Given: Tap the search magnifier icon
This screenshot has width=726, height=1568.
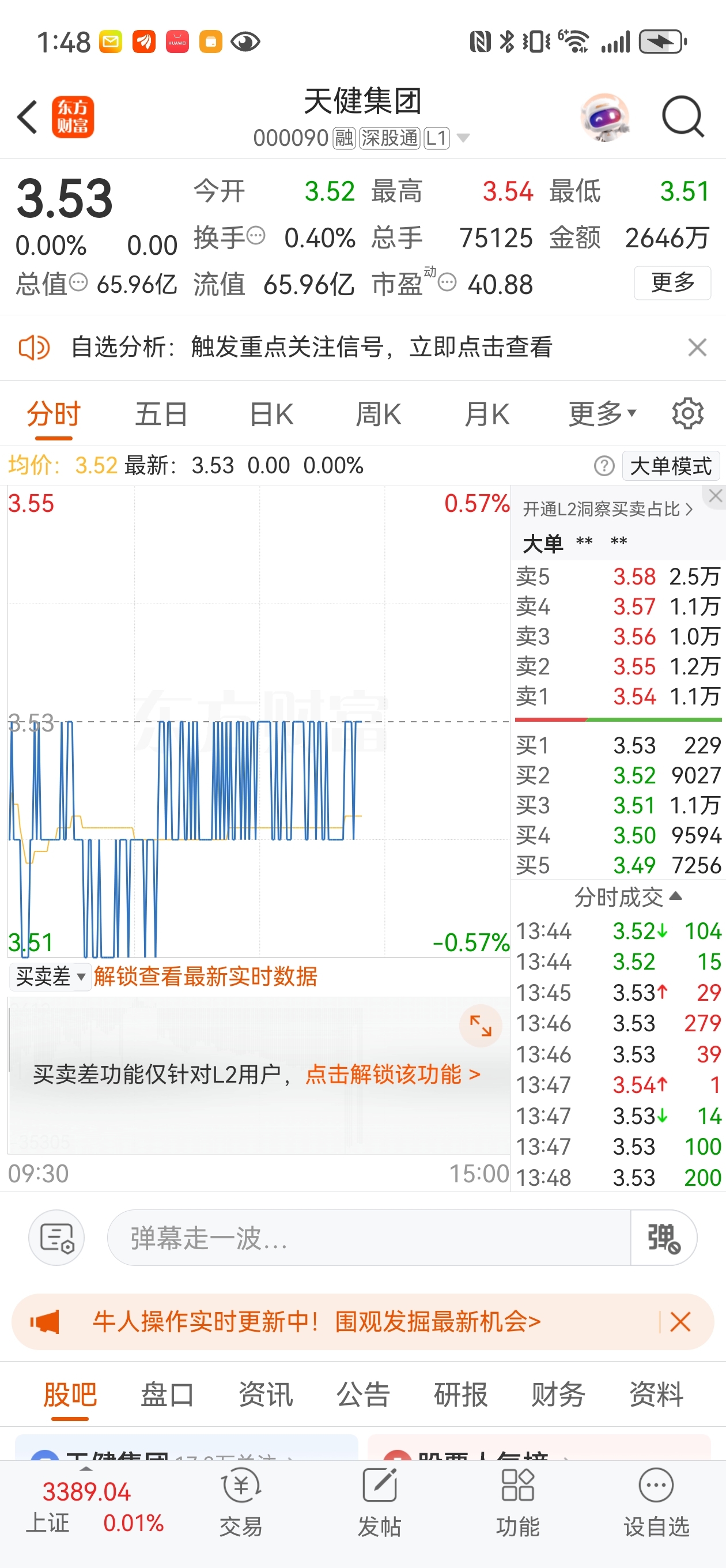Looking at the screenshot, I should (683, 116).
